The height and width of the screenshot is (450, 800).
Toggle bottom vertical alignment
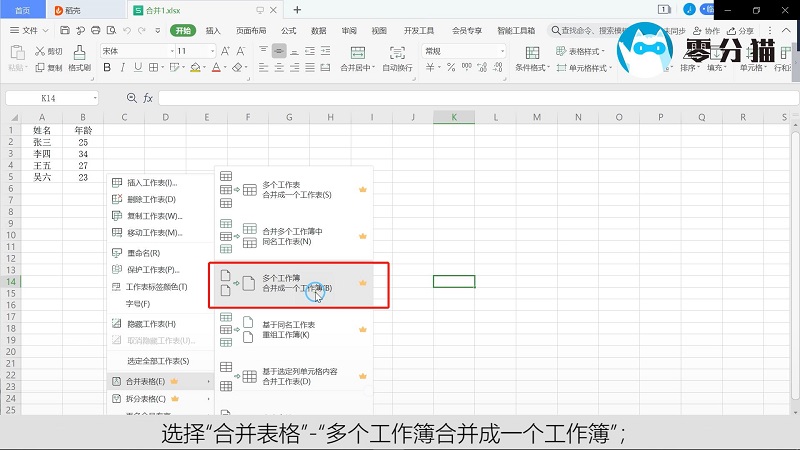tap(294, 51)
